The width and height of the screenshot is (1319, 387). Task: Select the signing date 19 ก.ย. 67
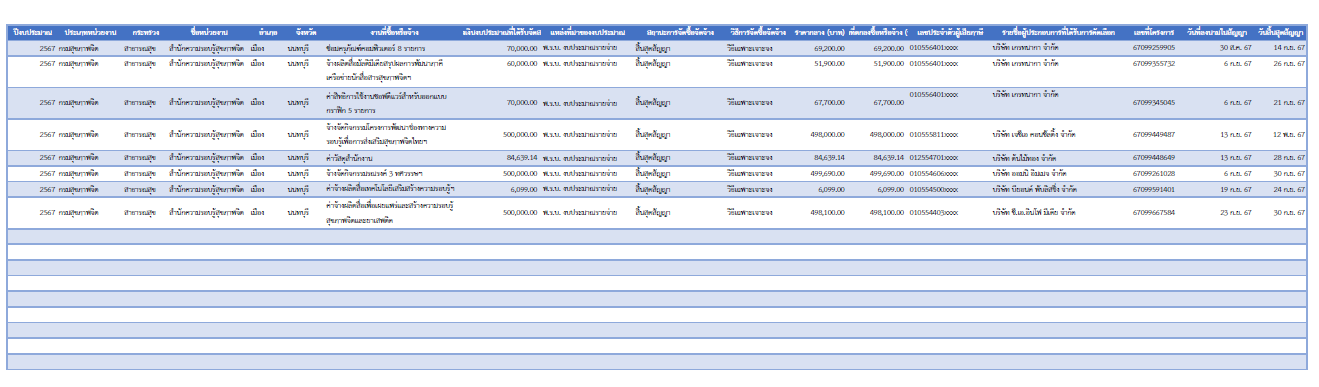click(1235, 189)
